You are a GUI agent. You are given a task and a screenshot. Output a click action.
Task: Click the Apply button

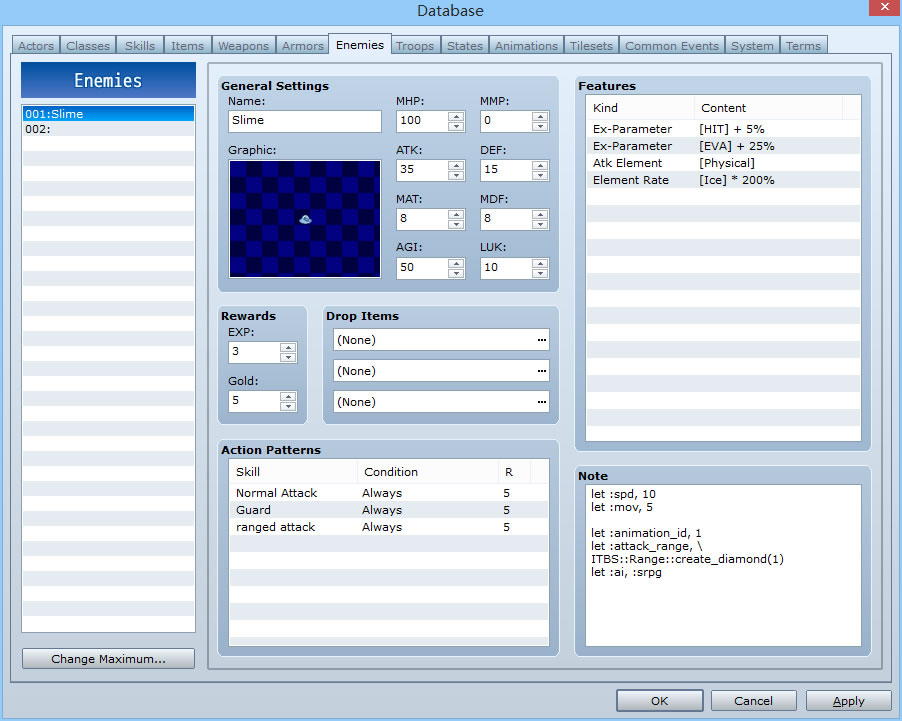(x=849, y=700)
